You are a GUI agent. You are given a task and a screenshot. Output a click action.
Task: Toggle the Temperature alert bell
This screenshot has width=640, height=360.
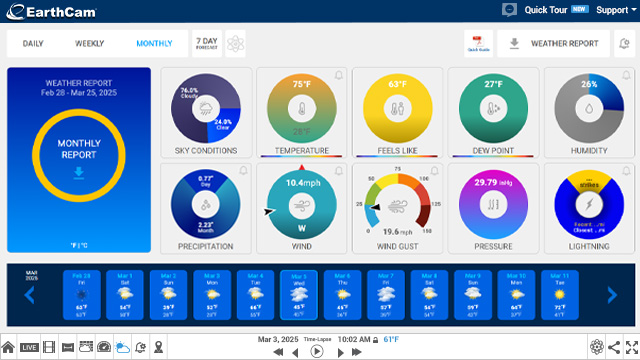click(339, 76)
